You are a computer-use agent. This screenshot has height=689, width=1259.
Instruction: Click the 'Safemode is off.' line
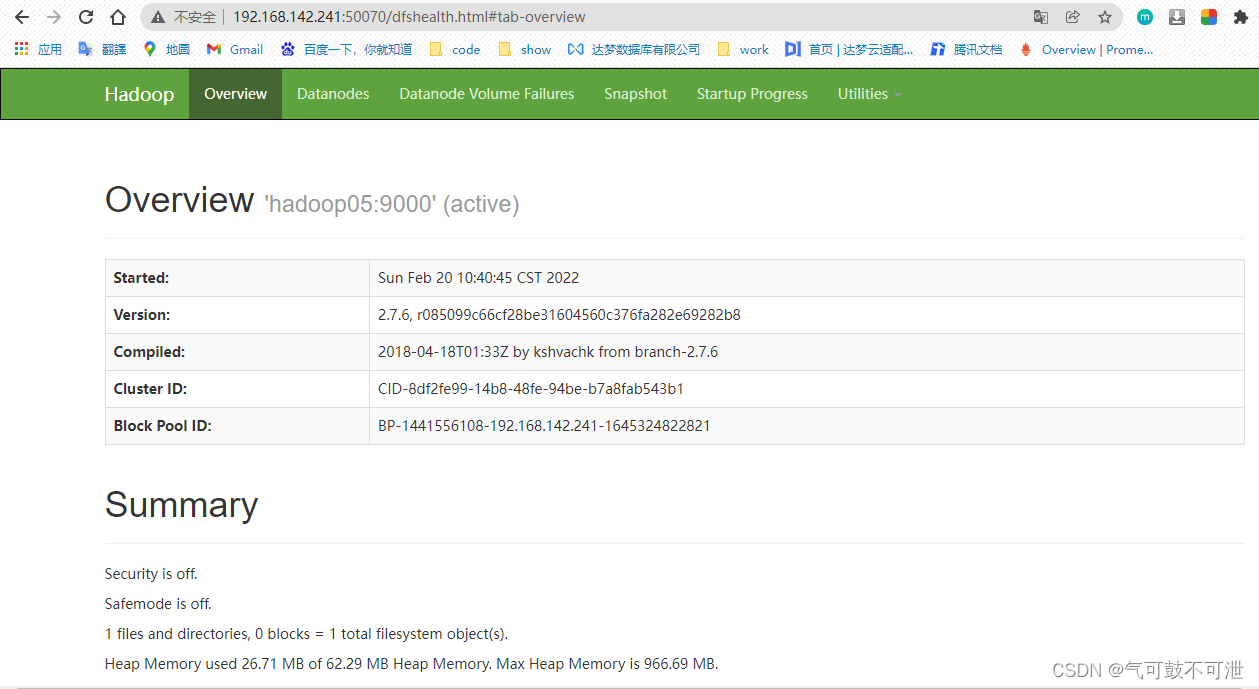coord(158,604)
